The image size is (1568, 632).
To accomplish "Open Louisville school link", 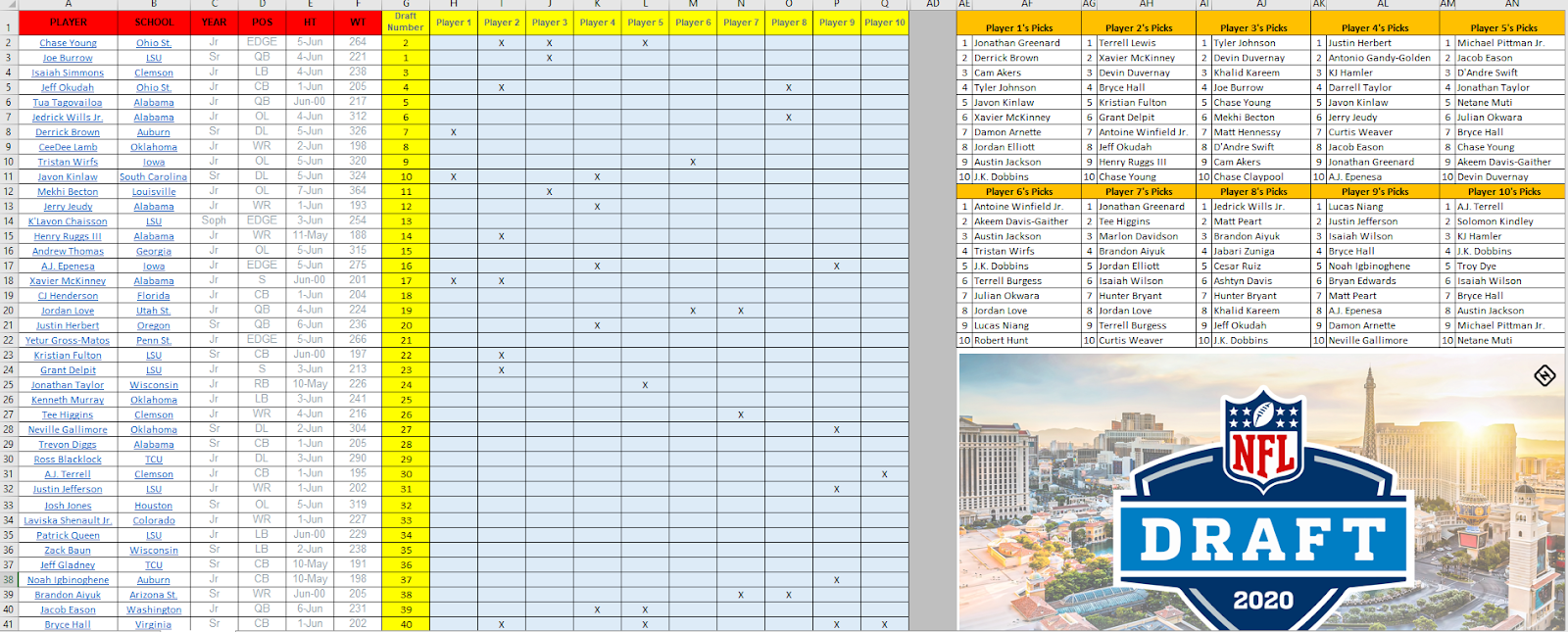I will pyautogui.click(x=154, y=192).
